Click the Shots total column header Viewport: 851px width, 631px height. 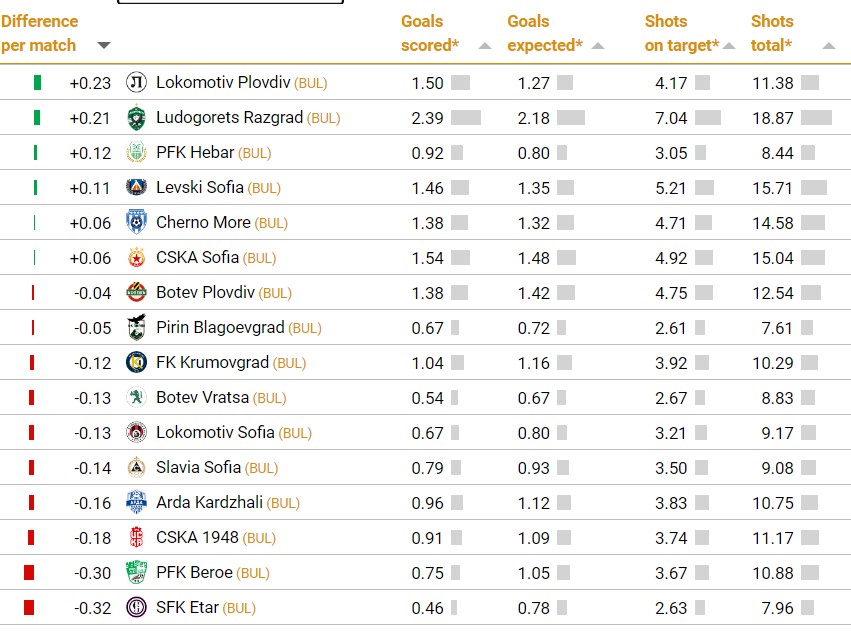pos(772,33)
